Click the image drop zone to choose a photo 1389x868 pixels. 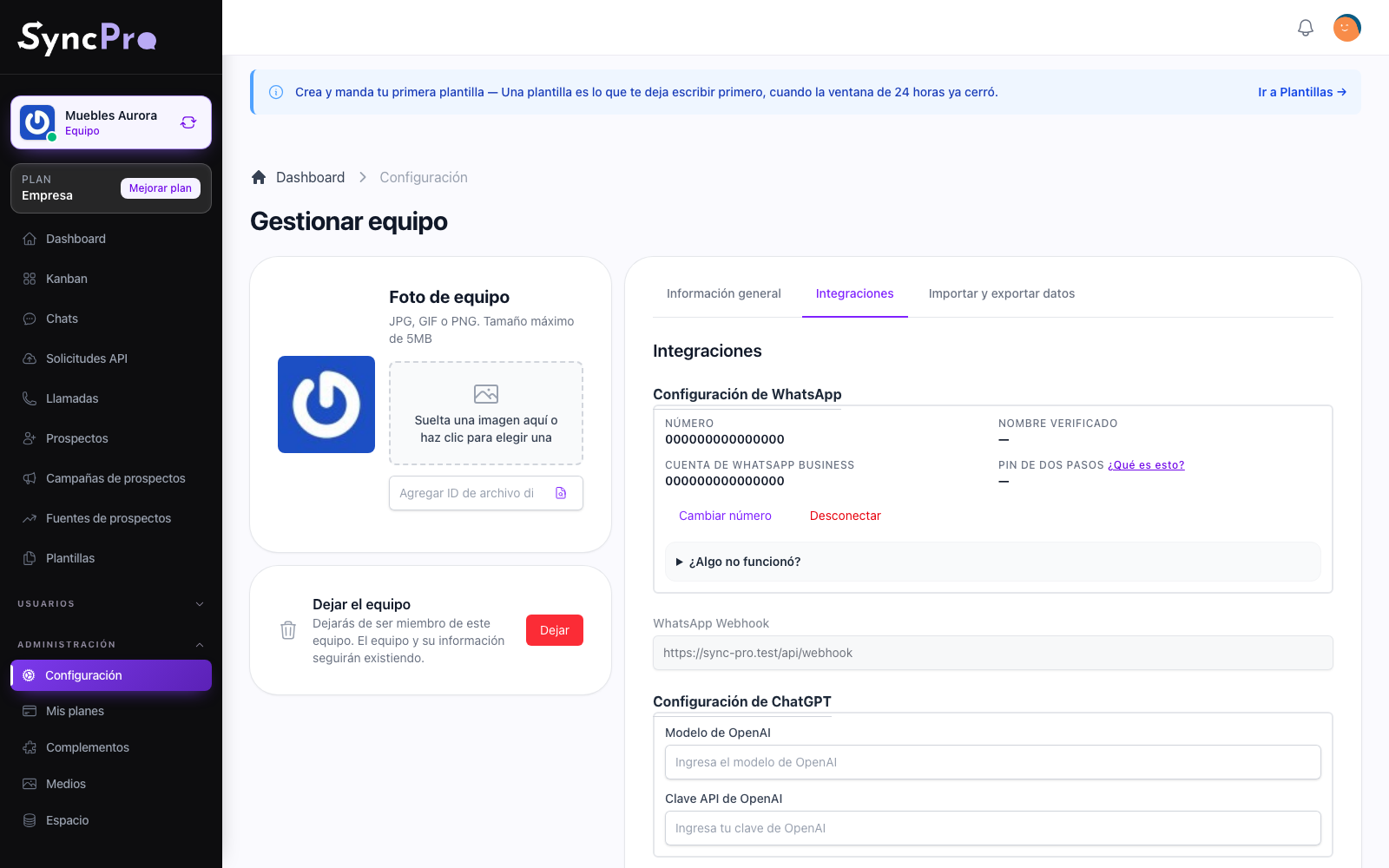[486, 413]
